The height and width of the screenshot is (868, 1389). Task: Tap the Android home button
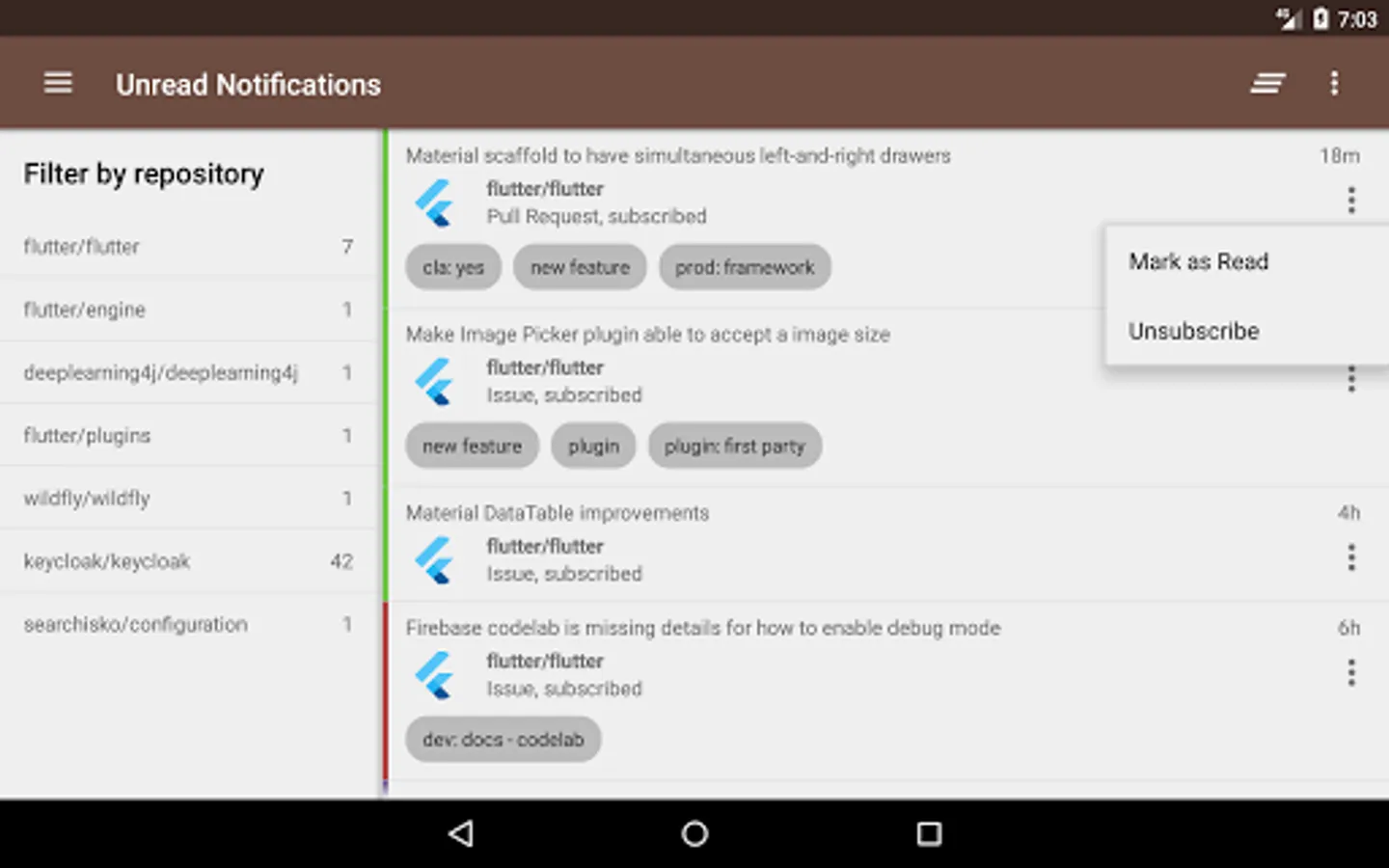694,833
